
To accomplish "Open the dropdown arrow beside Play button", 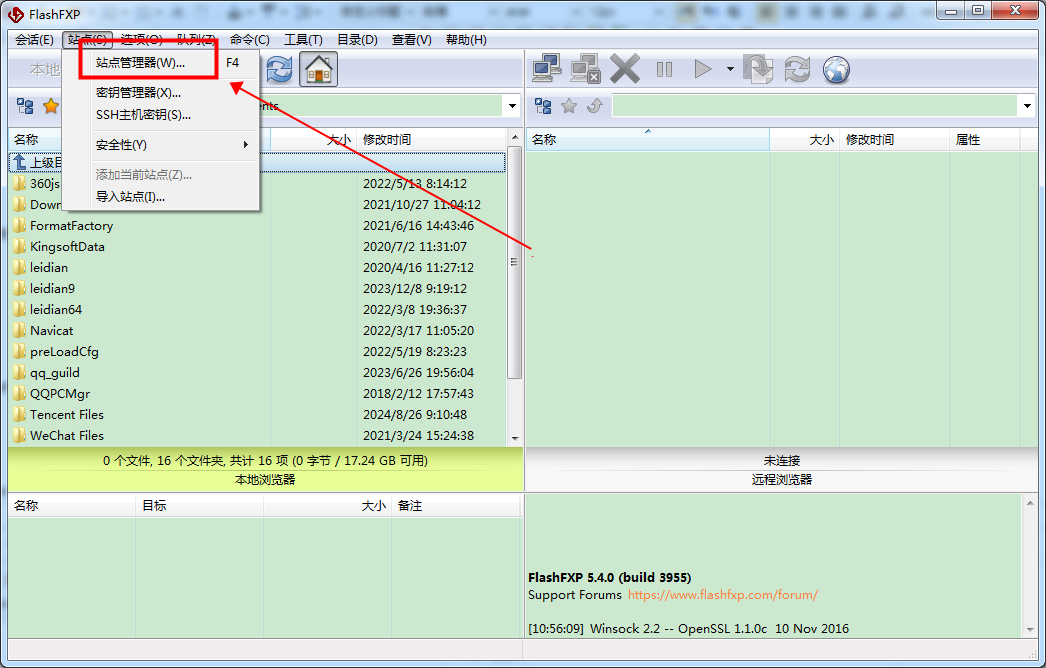I will click(x=730, y=69).
